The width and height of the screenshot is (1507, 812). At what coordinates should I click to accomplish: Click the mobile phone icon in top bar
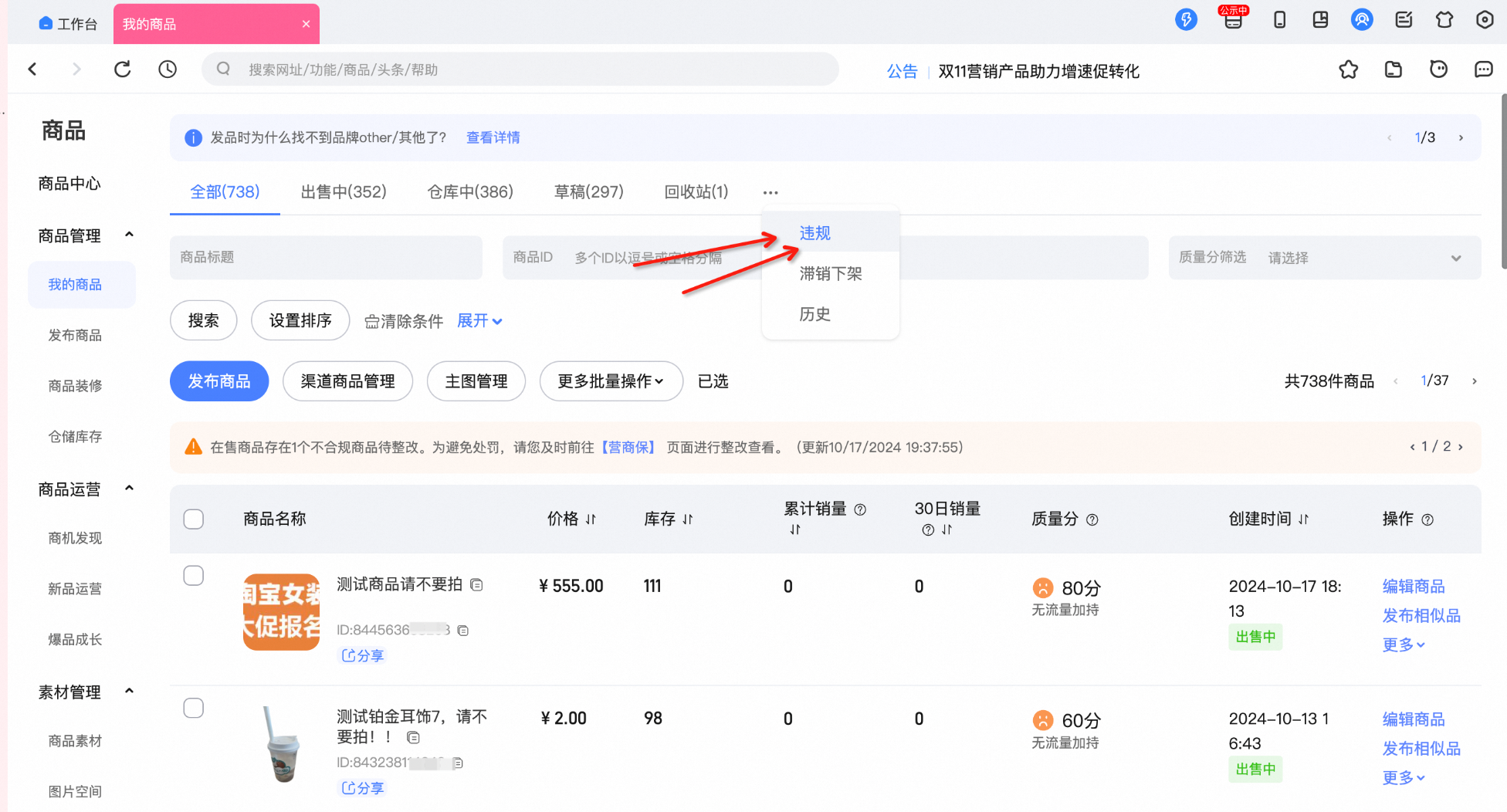(x=1279, y=20)
